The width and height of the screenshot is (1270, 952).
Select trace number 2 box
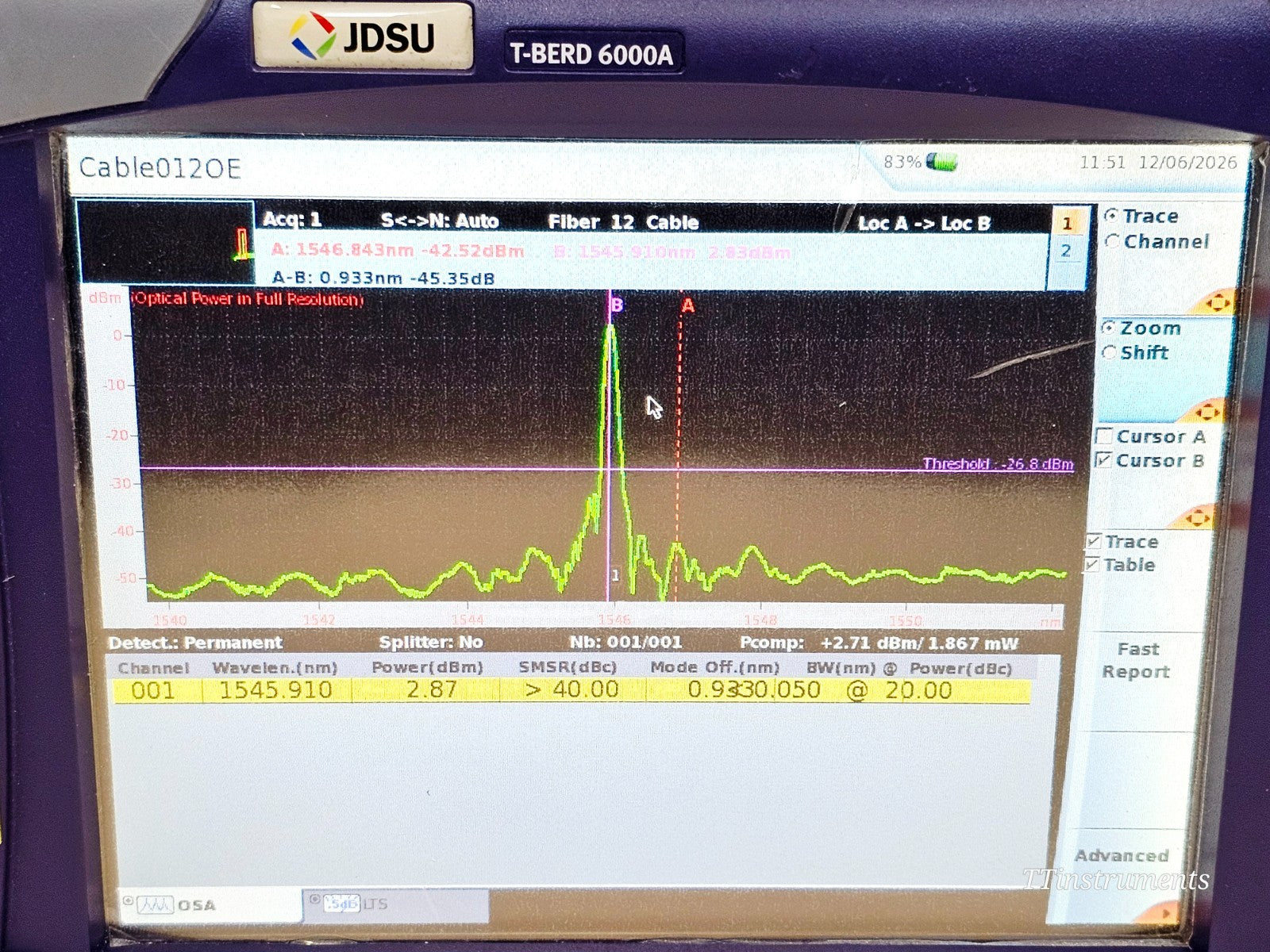pyautogui.click(x=1066, y=251)
